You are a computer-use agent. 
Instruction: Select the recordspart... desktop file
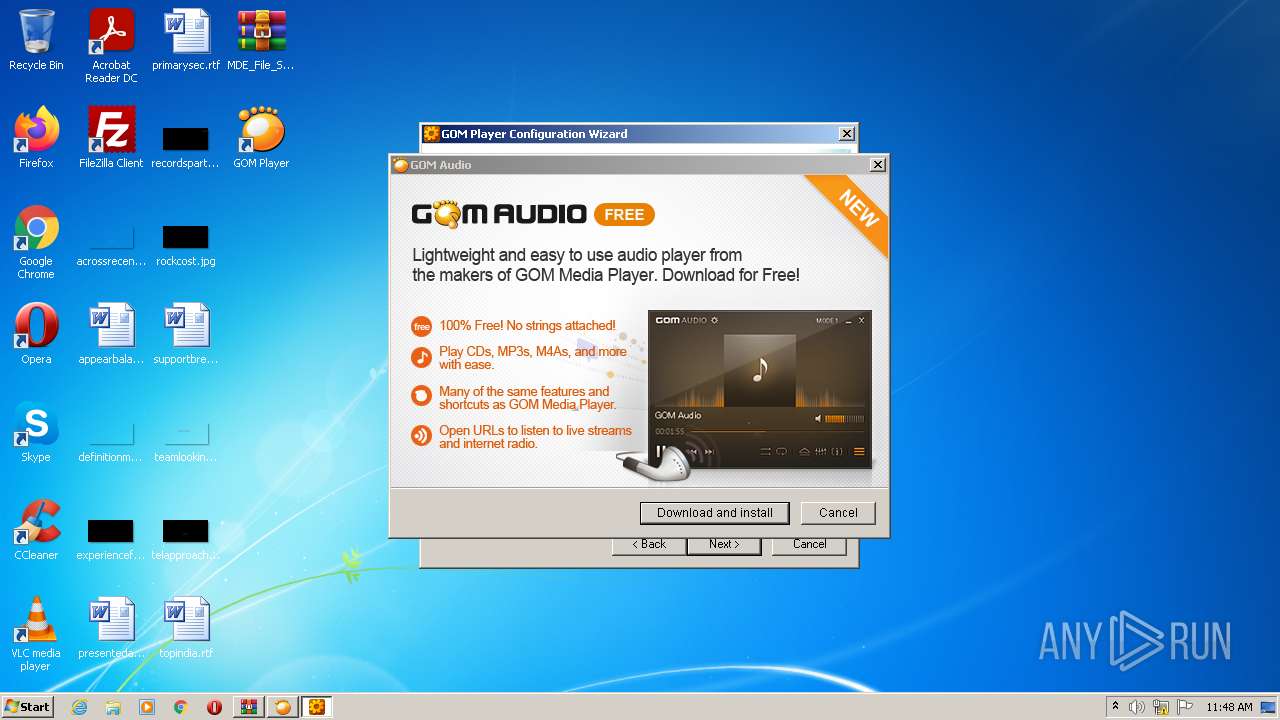coord(186,145)
